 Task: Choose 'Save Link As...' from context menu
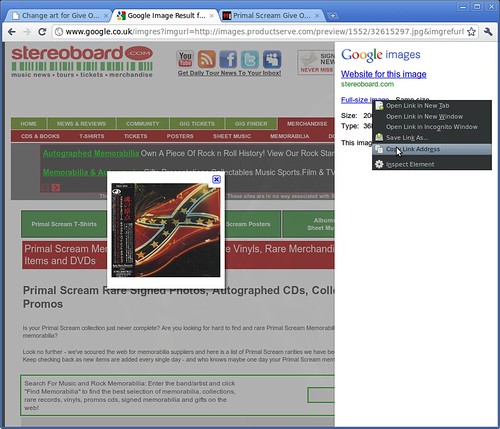[x=432, y=137]
